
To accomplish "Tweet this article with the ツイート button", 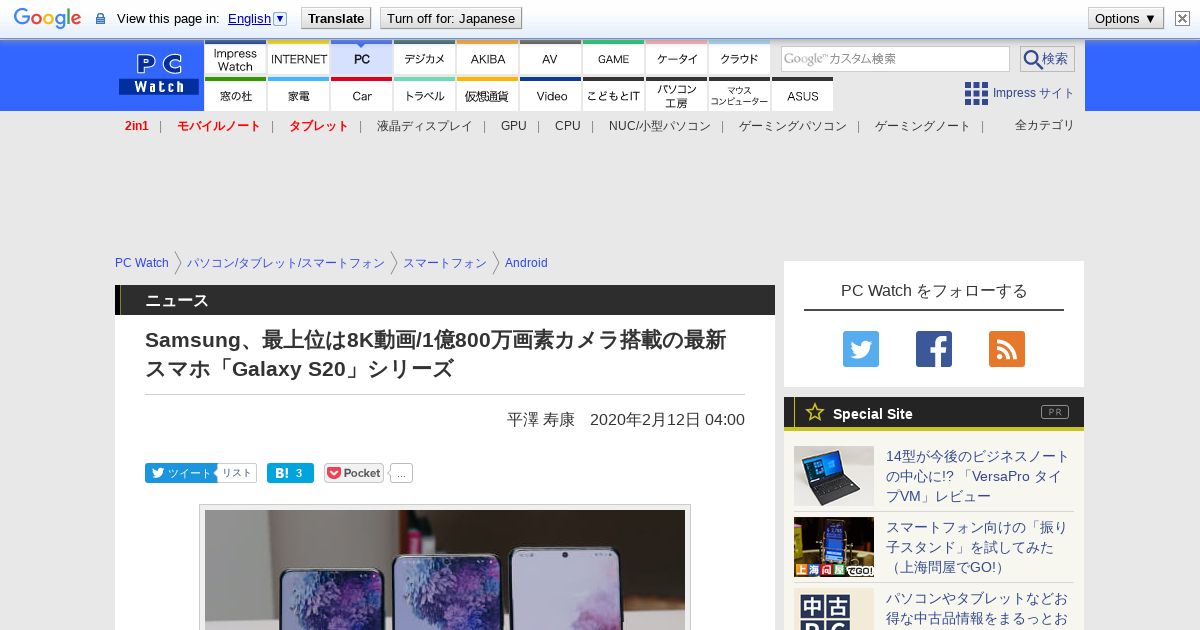I will click(x=181, y=473).
